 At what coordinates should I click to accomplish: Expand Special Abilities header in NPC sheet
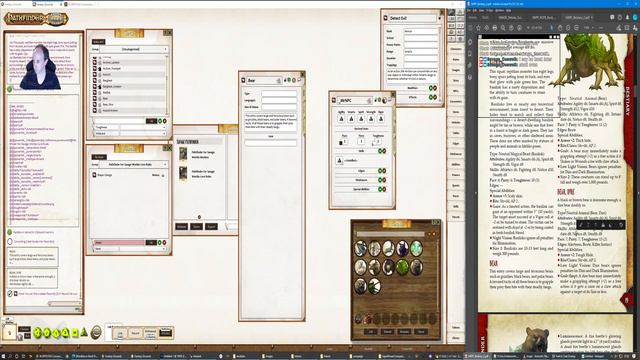(x=361, y=189)
